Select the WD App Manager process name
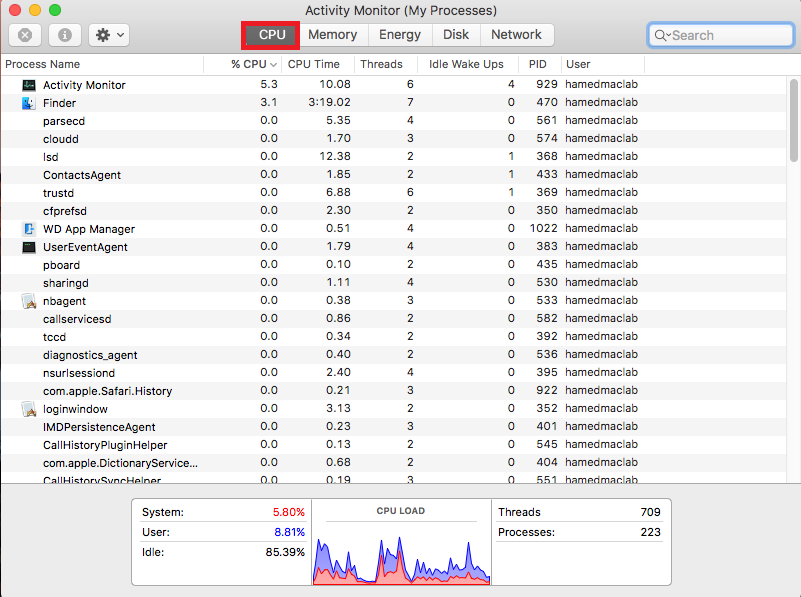Viewport: 801px width, 597px height. click(89, 229)
